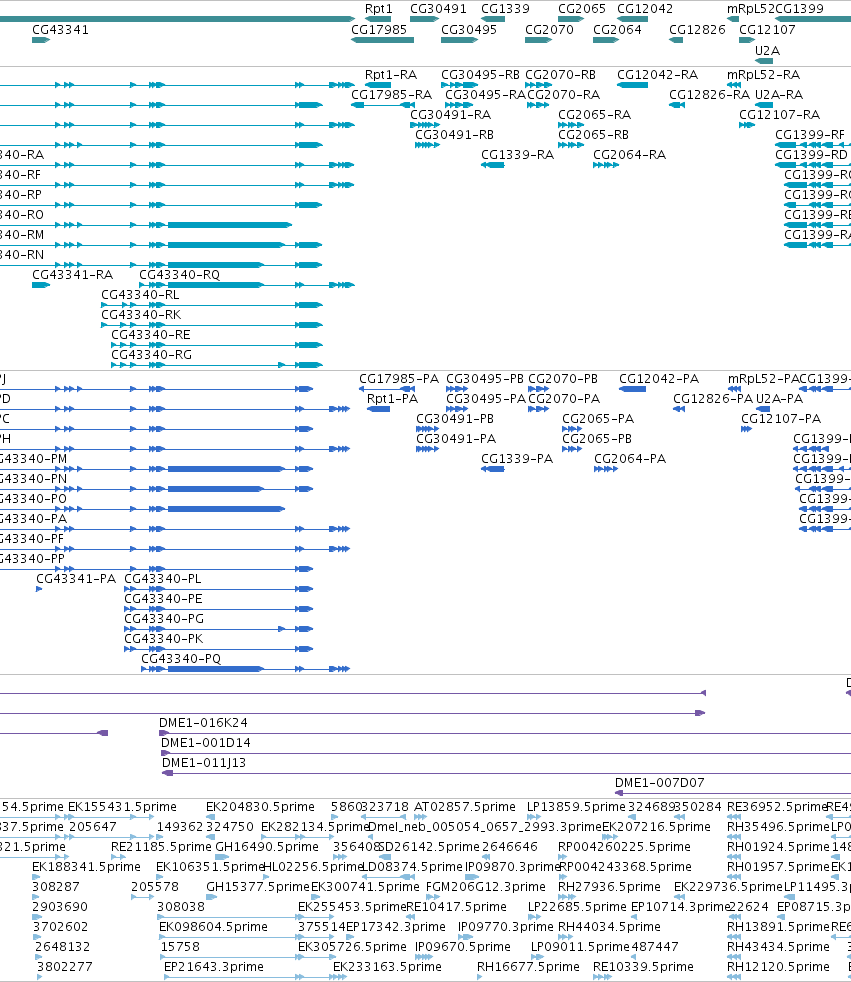Select transcript Rpt1-RA
This screenshot has width=851, height=982.
coord(391,75)
